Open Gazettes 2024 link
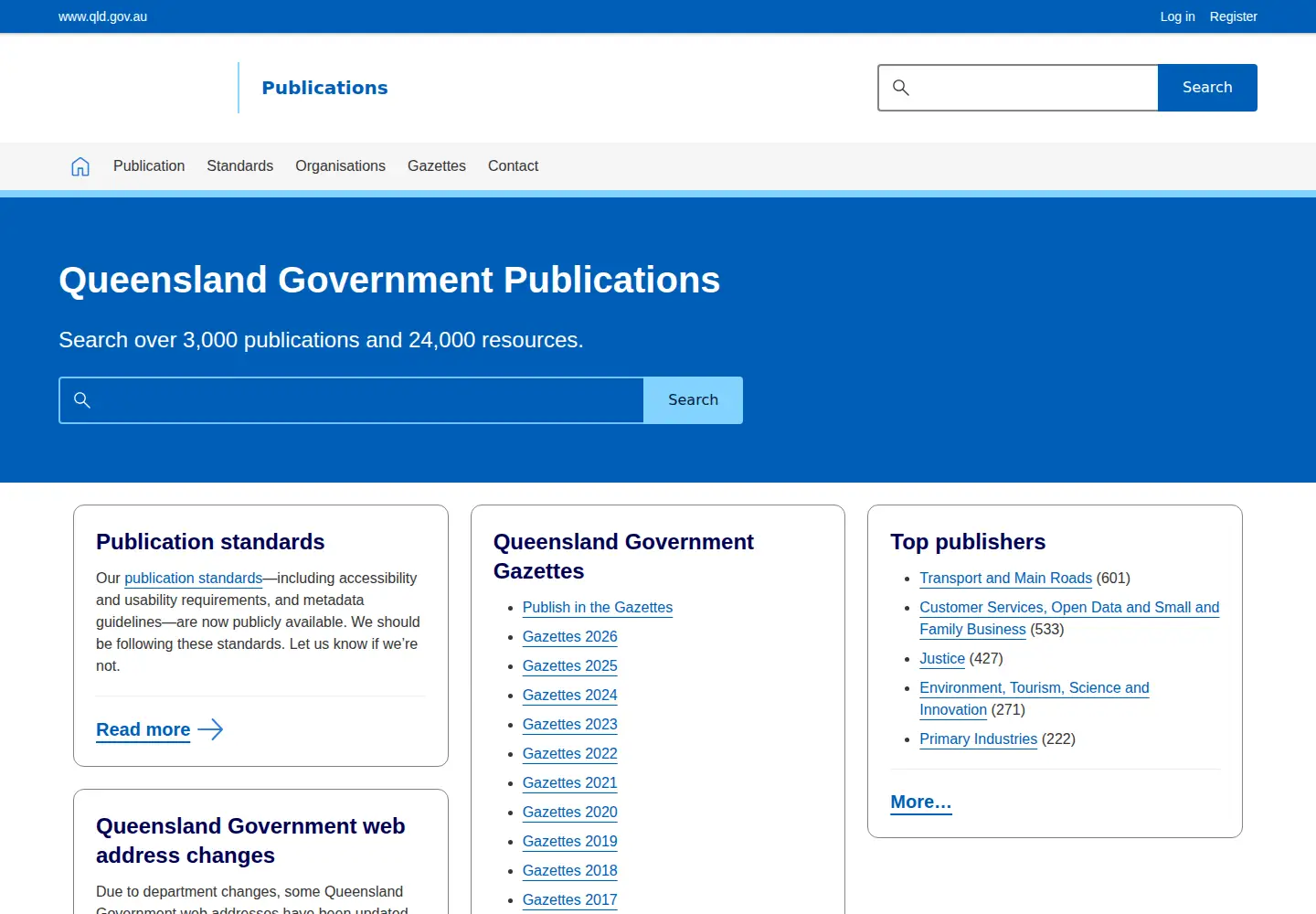Viewport: 1316px width, 914px height. tap(570, 696)
